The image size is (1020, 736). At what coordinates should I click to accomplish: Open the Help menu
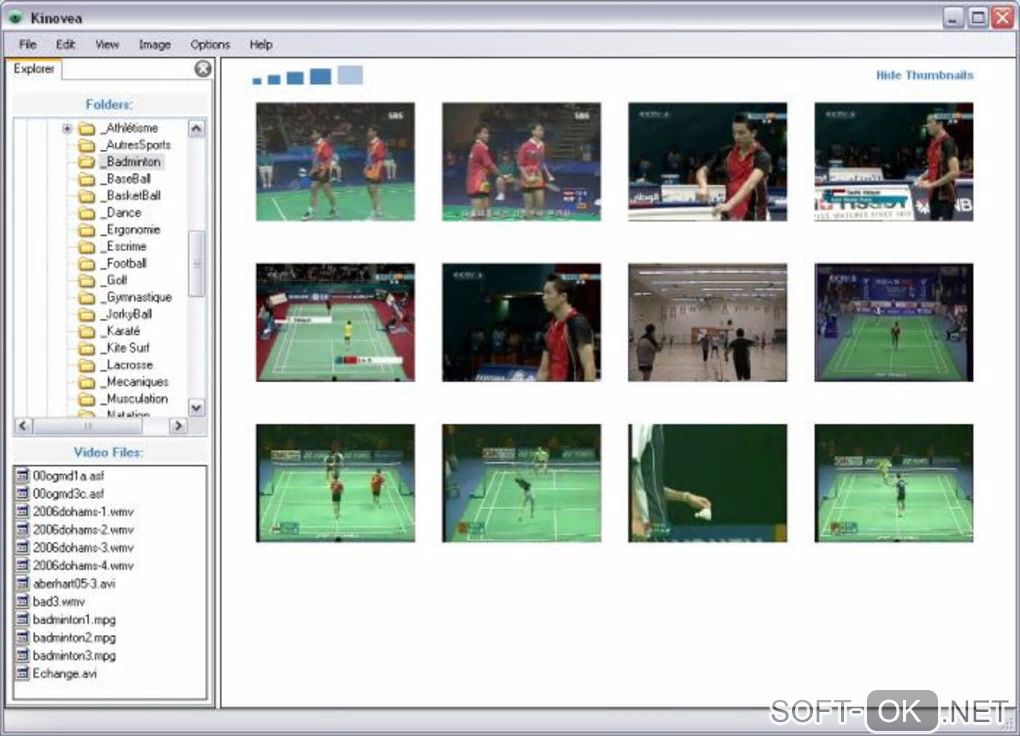261,44
